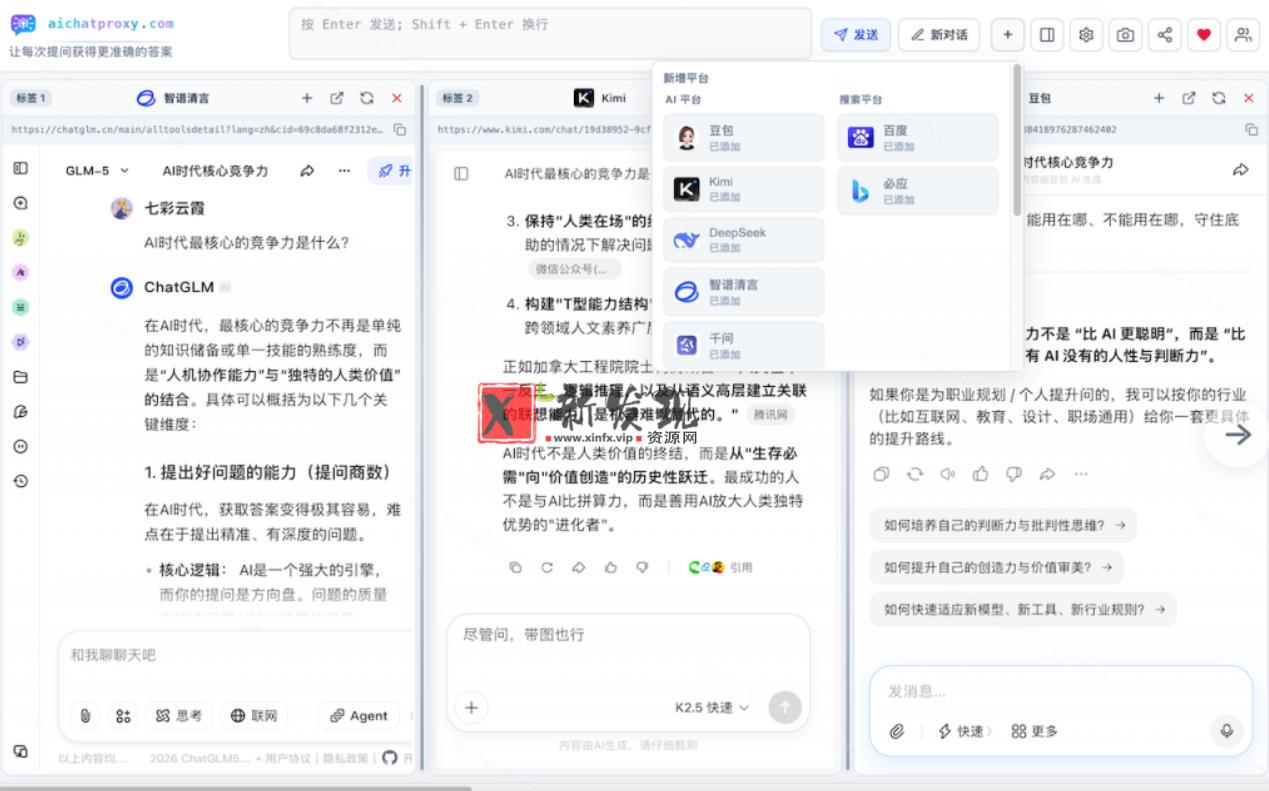This screenshot has height=791, width=1269.
Task: Click microphone icon in 豆包 message box
Action: 1227,731
